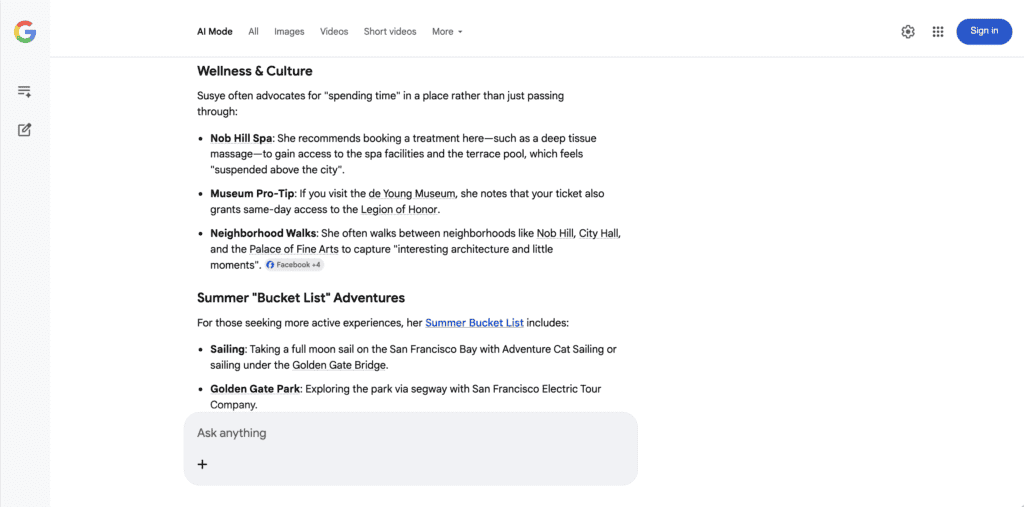Open the Facebook +4 sources chip
Viewport: 1024px width, 507px height.
[294, 265]
